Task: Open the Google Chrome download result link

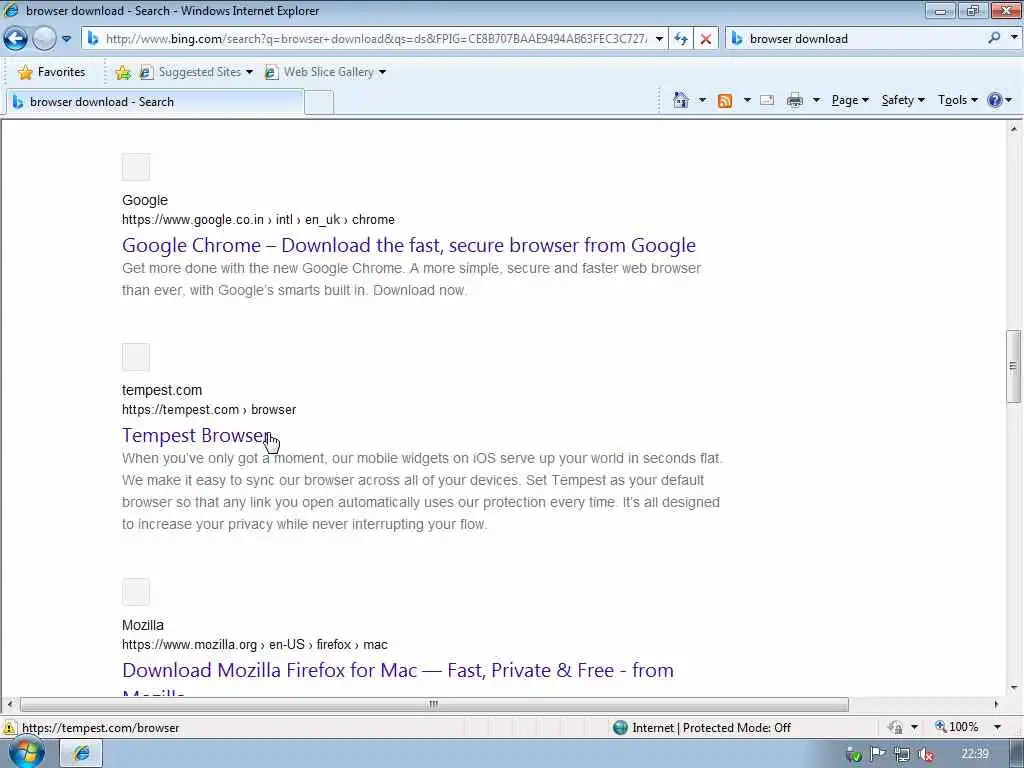Action: tap(409, 245)
